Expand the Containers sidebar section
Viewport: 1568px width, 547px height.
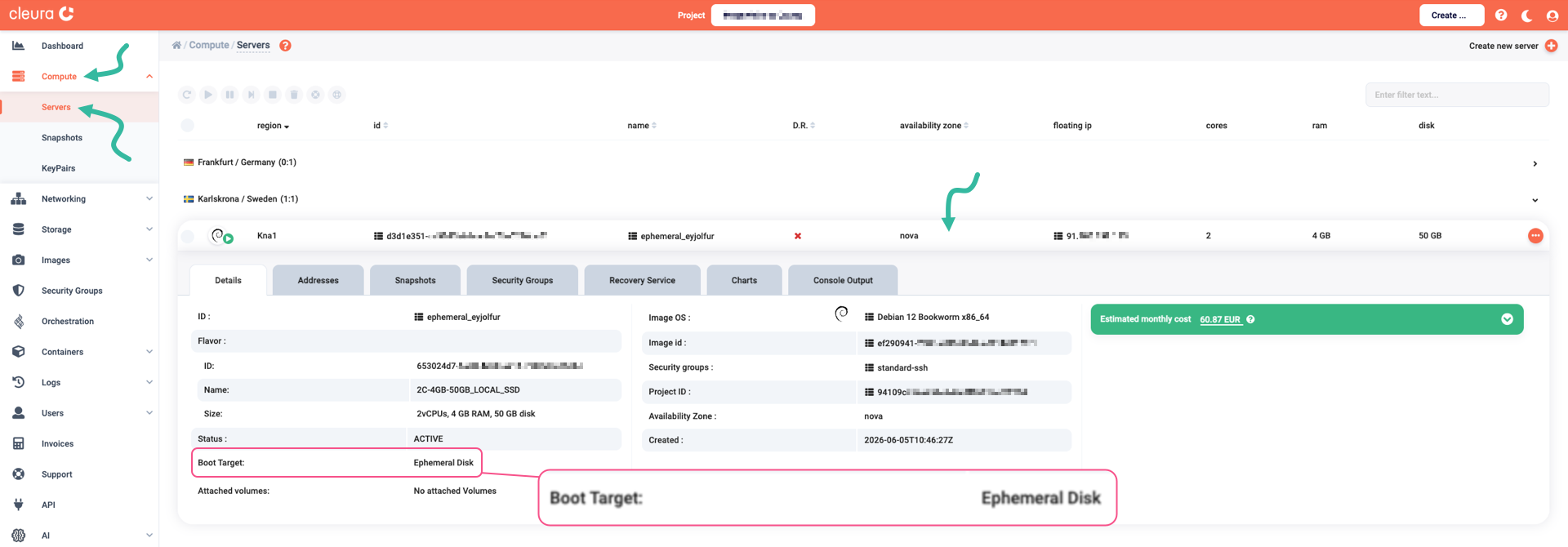149,352
